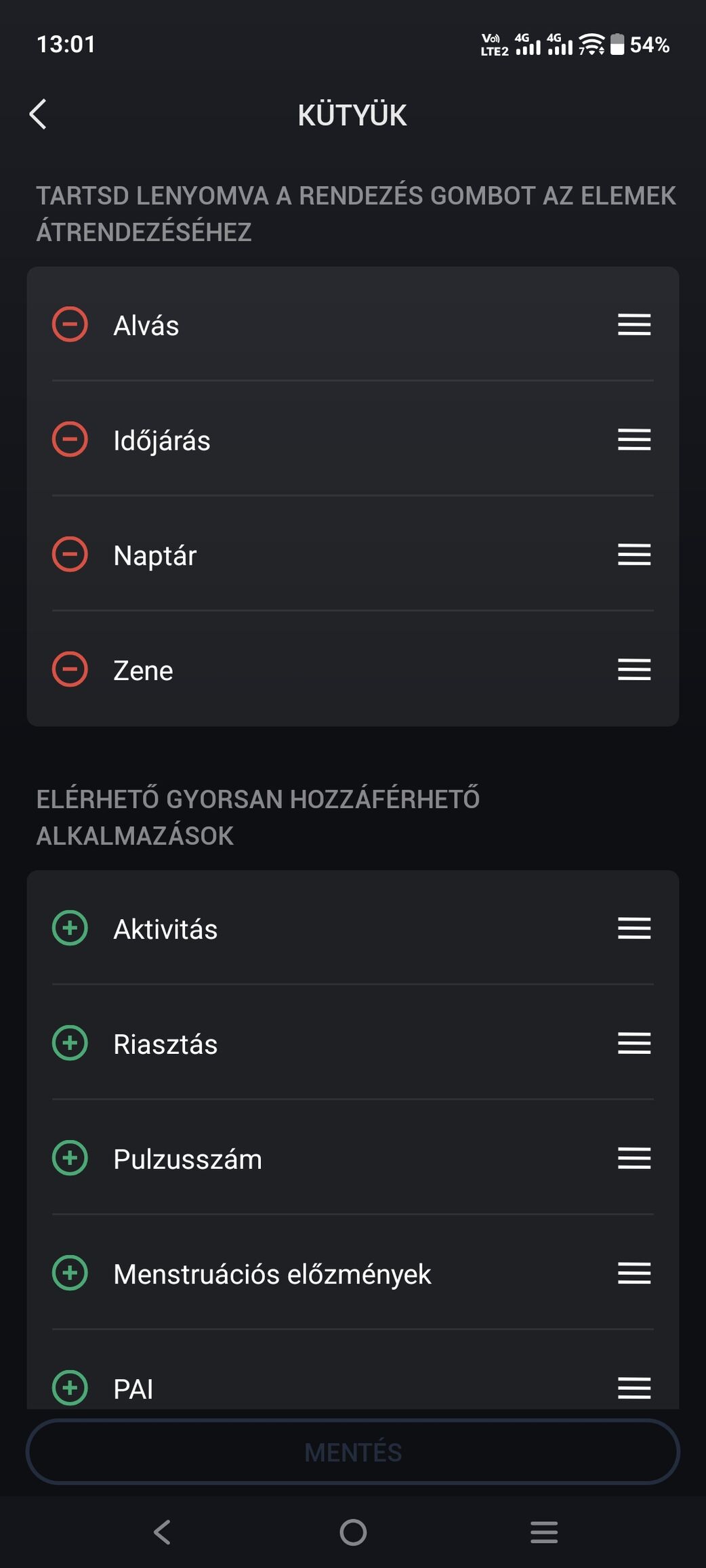Remove Időjárás using the red minus icon
This screenshot has width=706, height=1568.
[70, 440]
